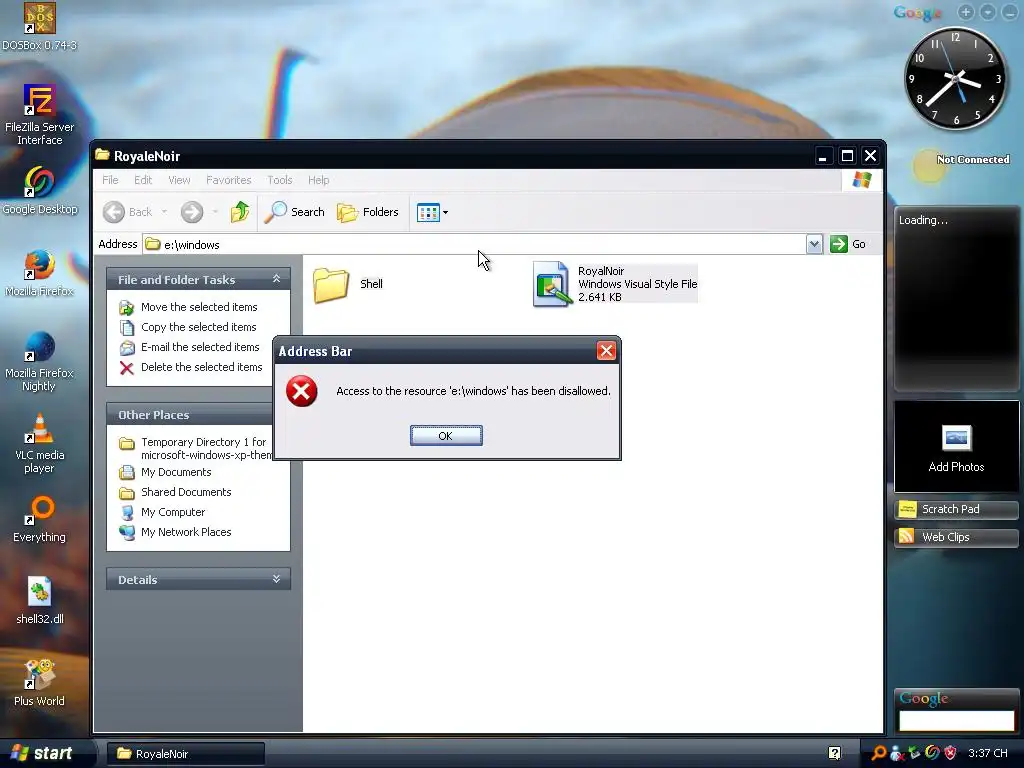Click the Mozilla Firefox Nightly desktop icon

coord(39,361)
